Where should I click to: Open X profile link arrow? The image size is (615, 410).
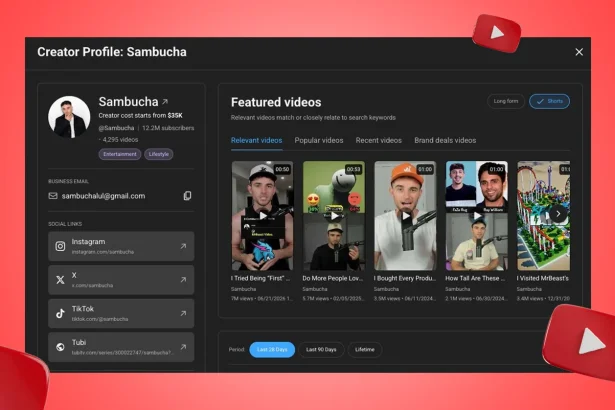pos(183,280)
